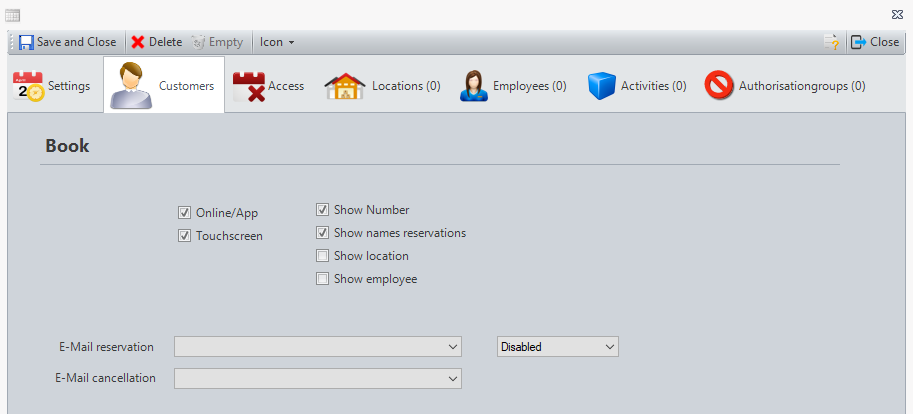Disable Show names reservations checkbox

(x=323, y=233)
